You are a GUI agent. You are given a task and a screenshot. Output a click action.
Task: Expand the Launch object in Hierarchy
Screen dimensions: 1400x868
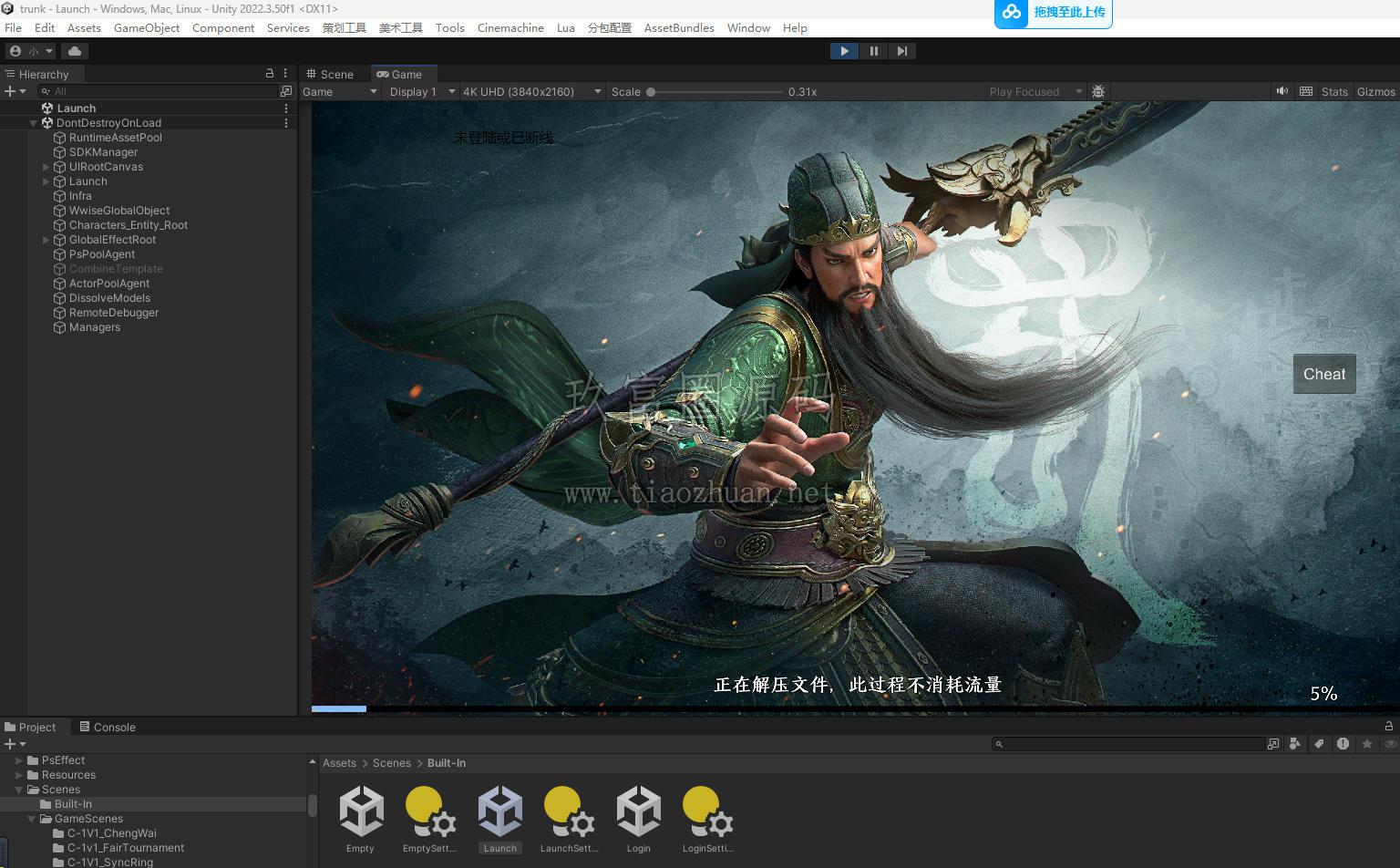[46, 181]
